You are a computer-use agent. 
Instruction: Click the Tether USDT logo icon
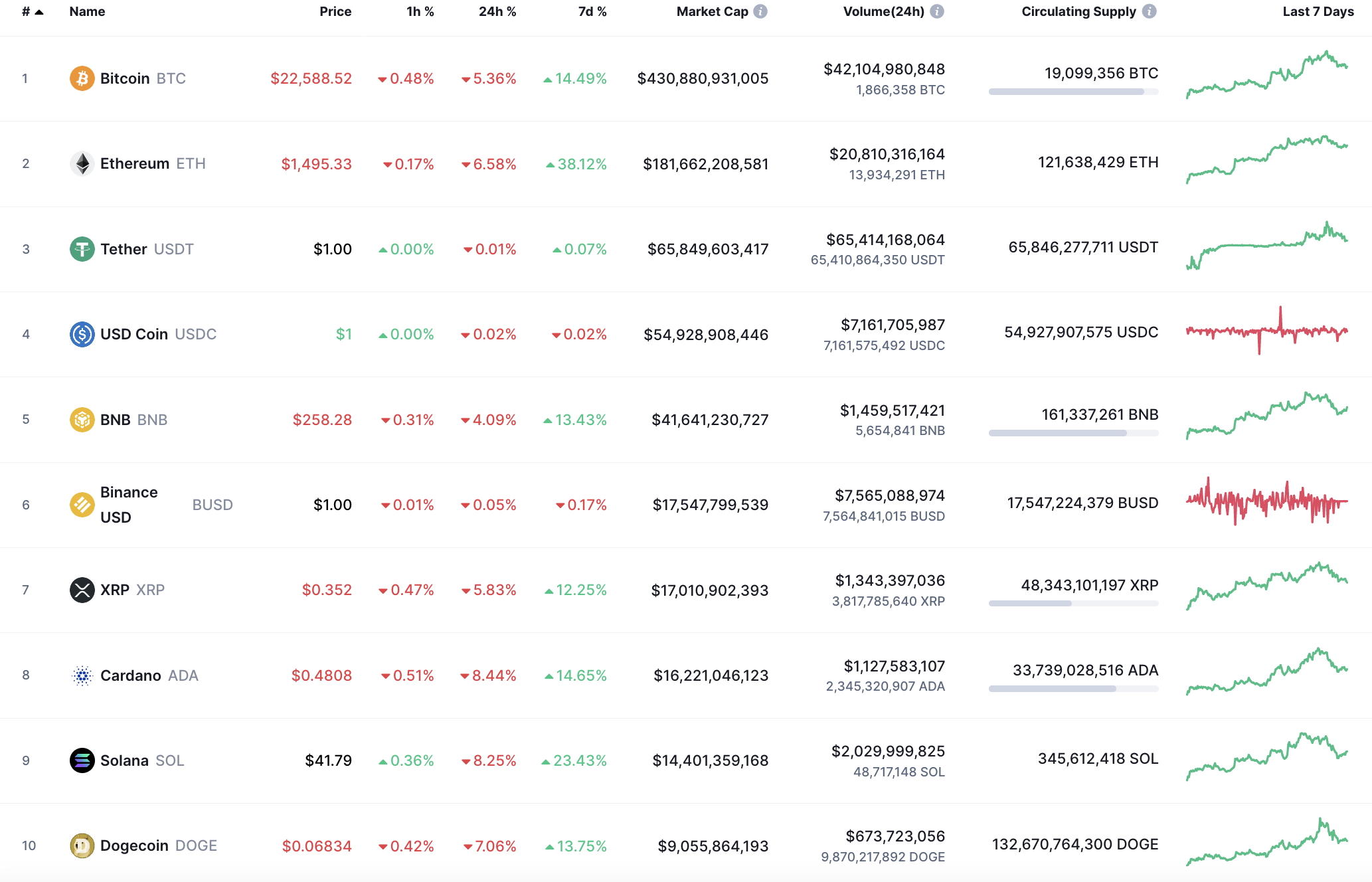point(82,248)
